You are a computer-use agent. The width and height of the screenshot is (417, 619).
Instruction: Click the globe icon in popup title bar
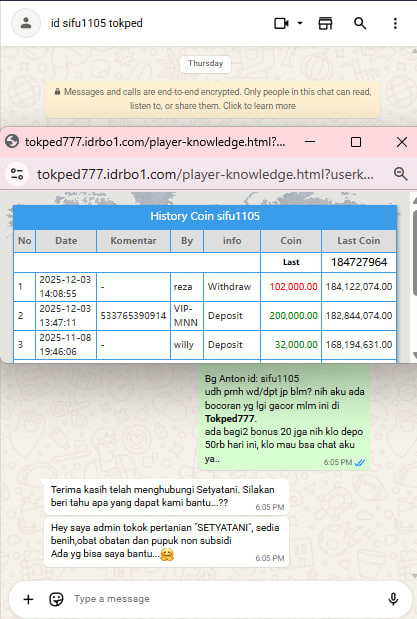(12, 141)
